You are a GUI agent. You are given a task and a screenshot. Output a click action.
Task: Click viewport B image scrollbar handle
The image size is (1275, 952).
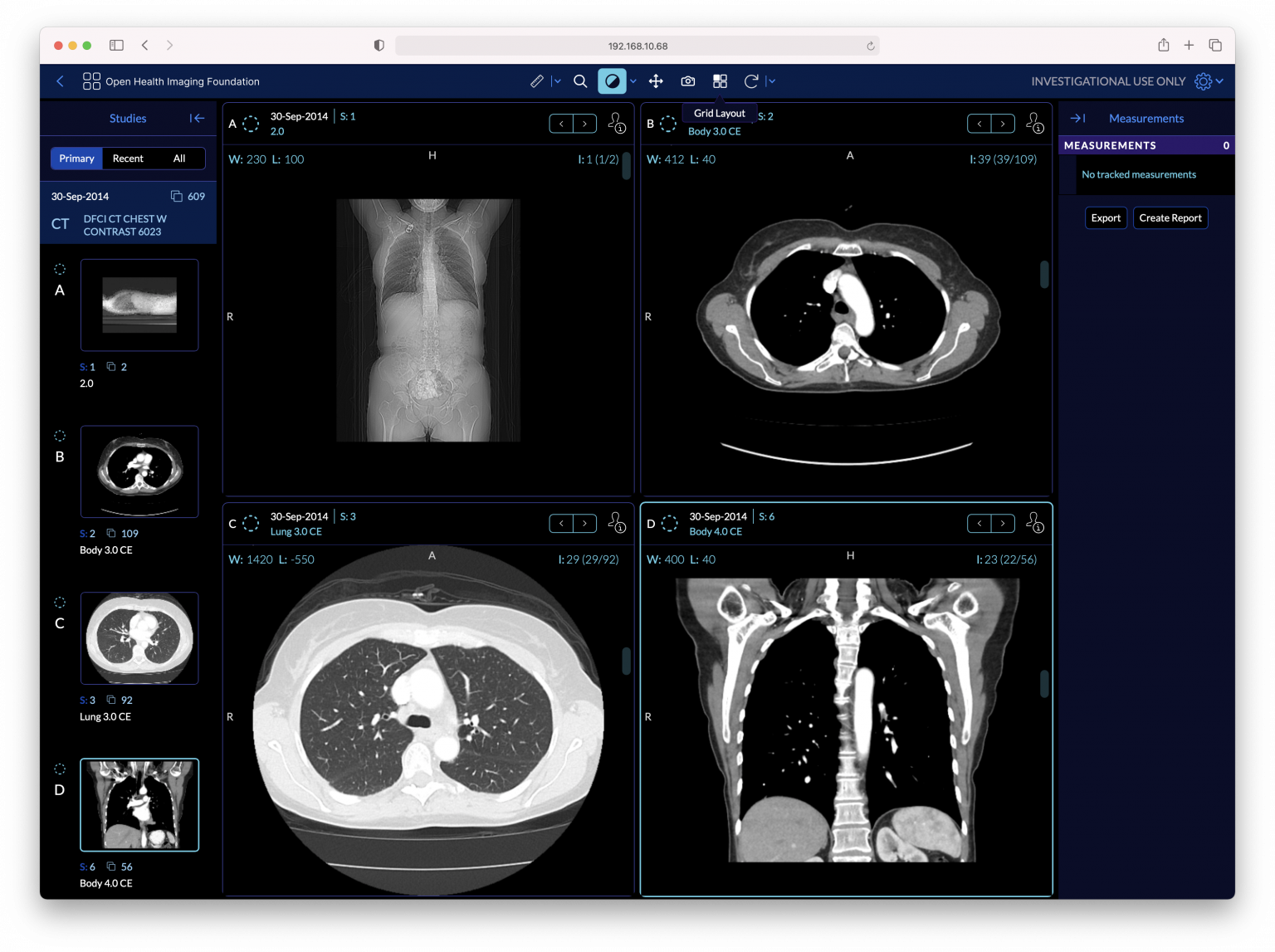(1044, 275)
